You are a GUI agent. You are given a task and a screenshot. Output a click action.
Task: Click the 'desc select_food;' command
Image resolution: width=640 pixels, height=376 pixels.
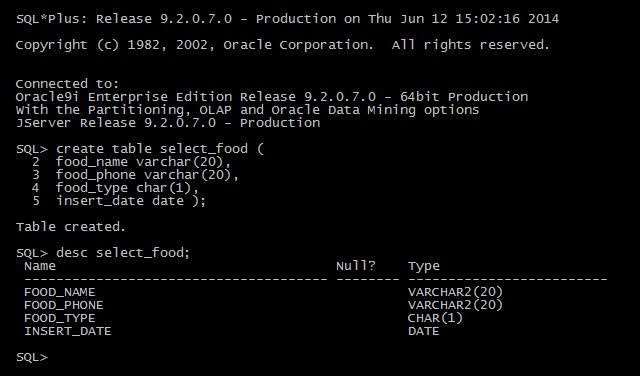point(123,253)
